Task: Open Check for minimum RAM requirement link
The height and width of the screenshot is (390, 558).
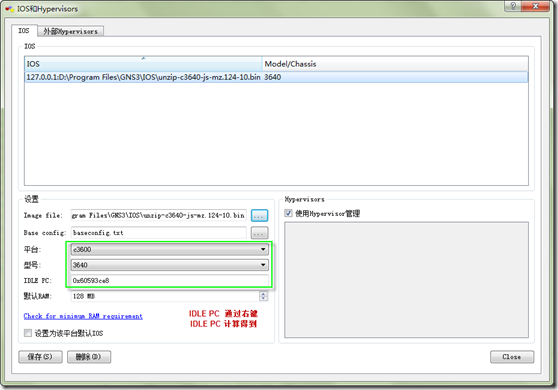Action: point(83,316)
